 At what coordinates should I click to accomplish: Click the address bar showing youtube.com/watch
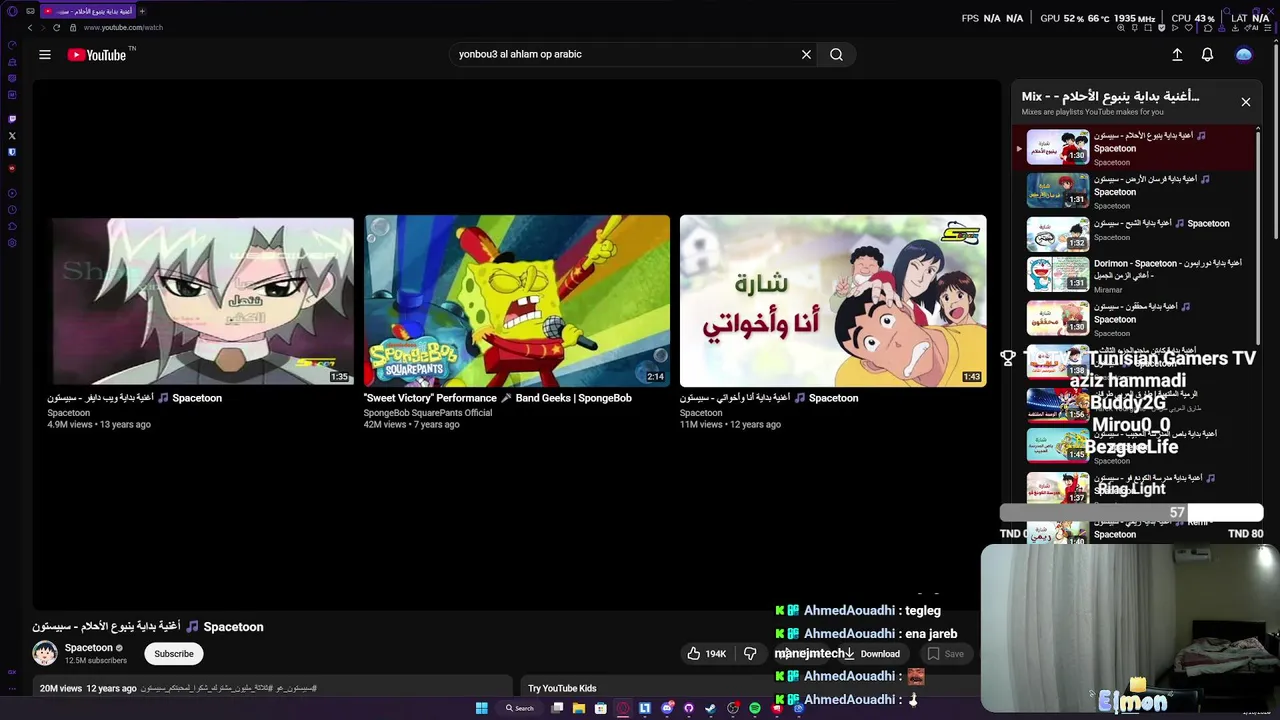[x=123, y=27]
